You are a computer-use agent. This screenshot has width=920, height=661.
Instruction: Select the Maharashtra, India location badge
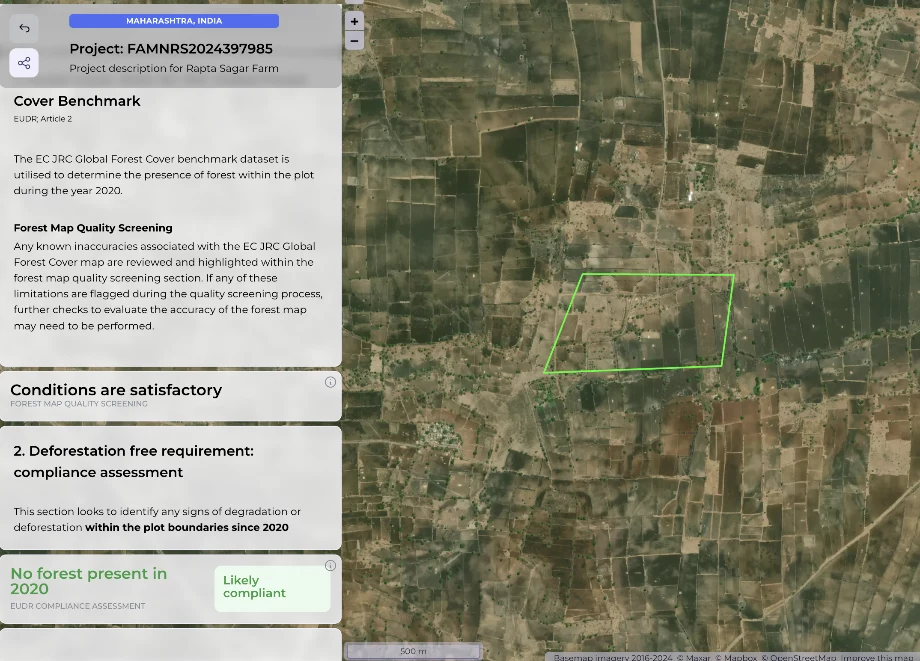[174, 21]
